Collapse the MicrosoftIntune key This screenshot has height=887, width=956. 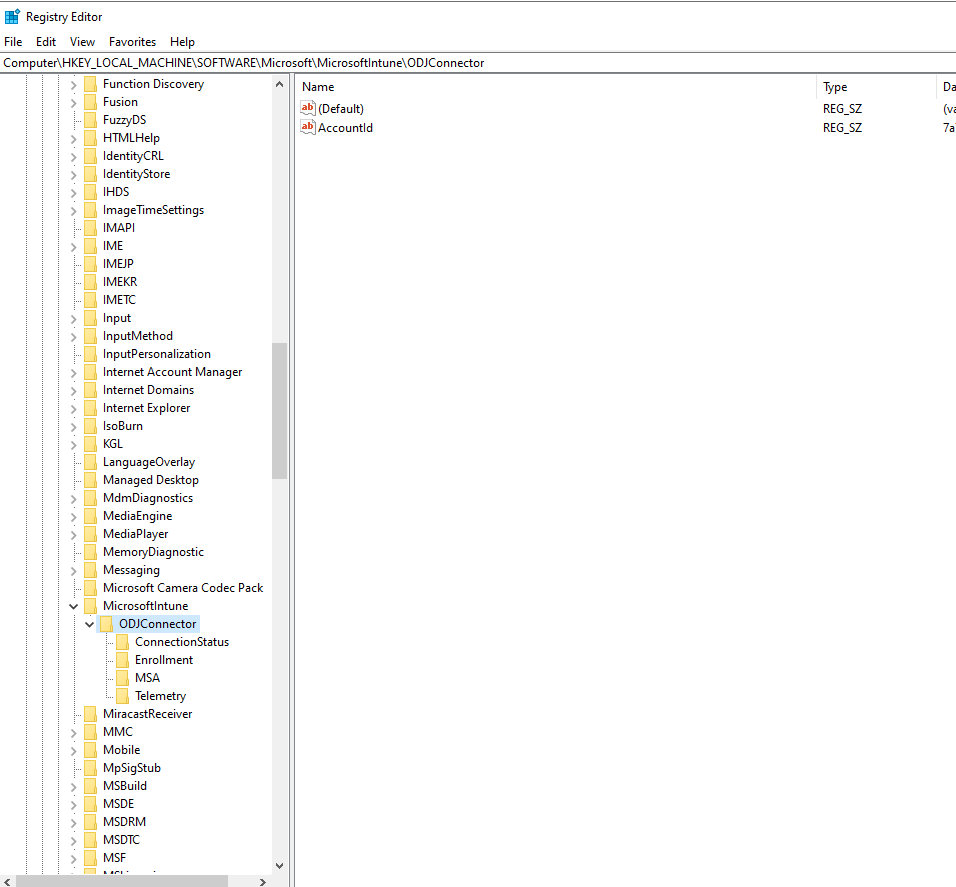click(x=74, y=607)
